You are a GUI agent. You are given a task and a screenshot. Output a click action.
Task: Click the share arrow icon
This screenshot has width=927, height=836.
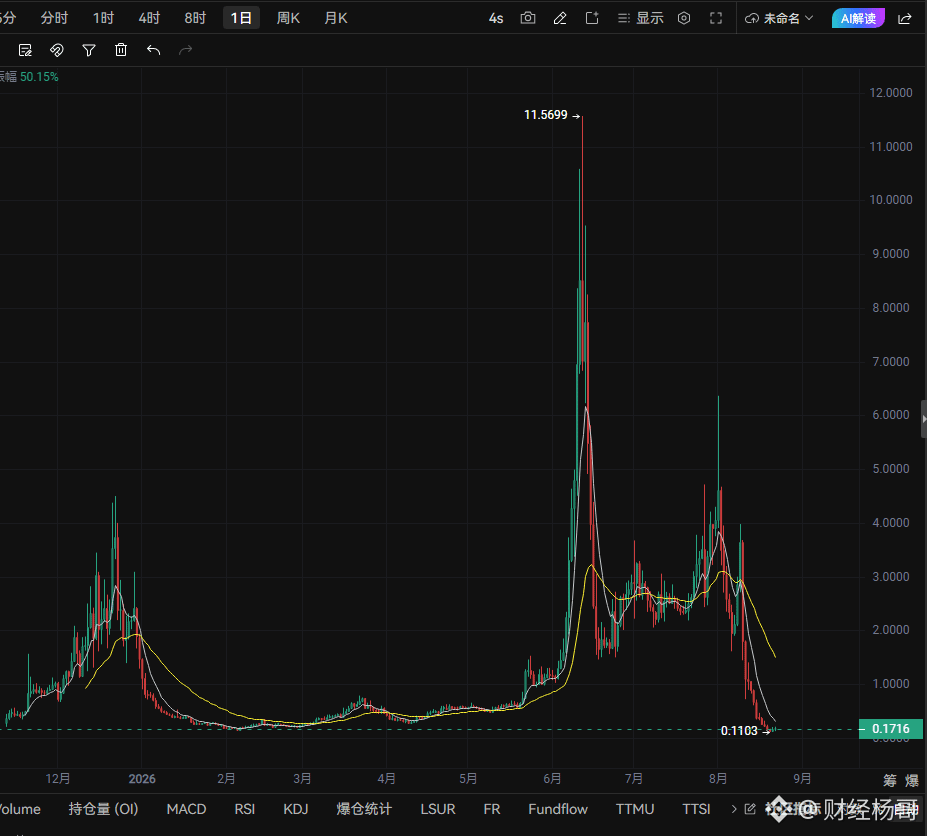click(905, 18)
